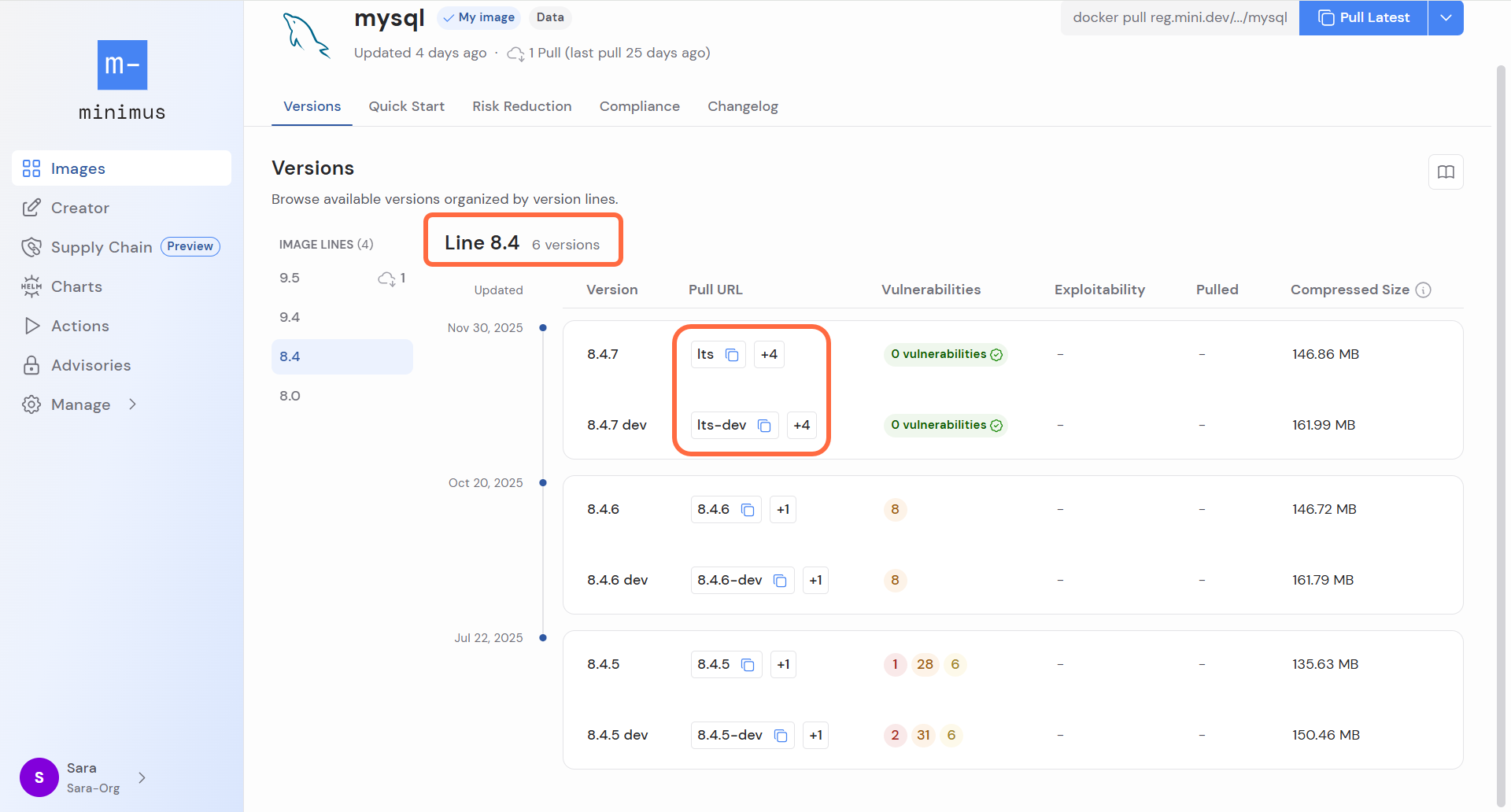This screenshot has width=1511, height=812.
Task: Show the +4 extra tags for lts-dev
Action: [801, 425]
